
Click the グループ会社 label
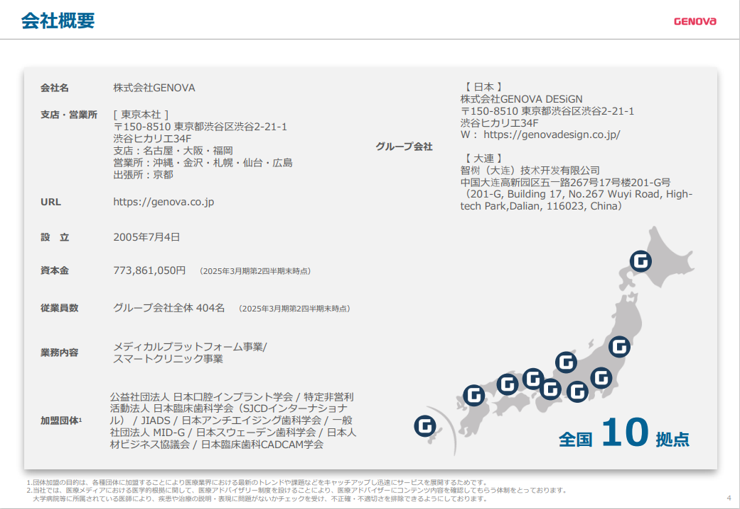[404, 147]
